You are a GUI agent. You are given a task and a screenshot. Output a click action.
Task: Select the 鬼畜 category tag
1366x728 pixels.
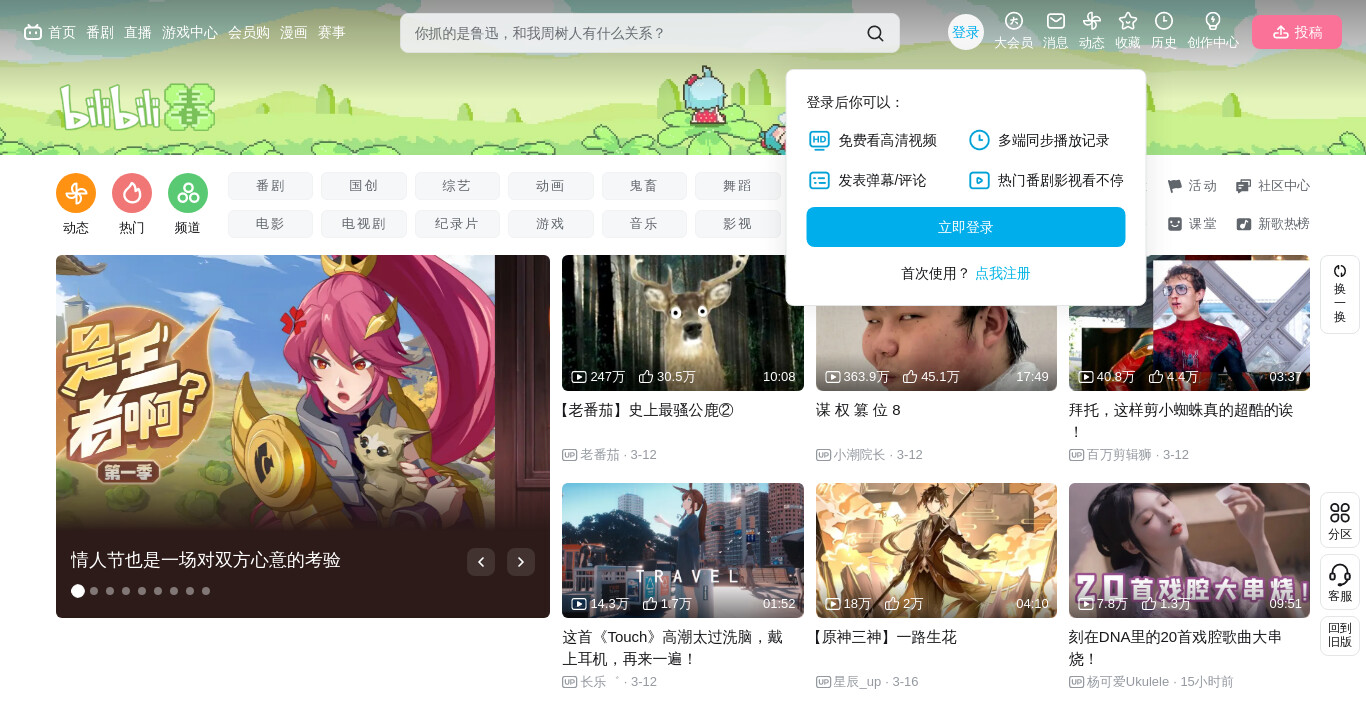[x=644, y=186]
